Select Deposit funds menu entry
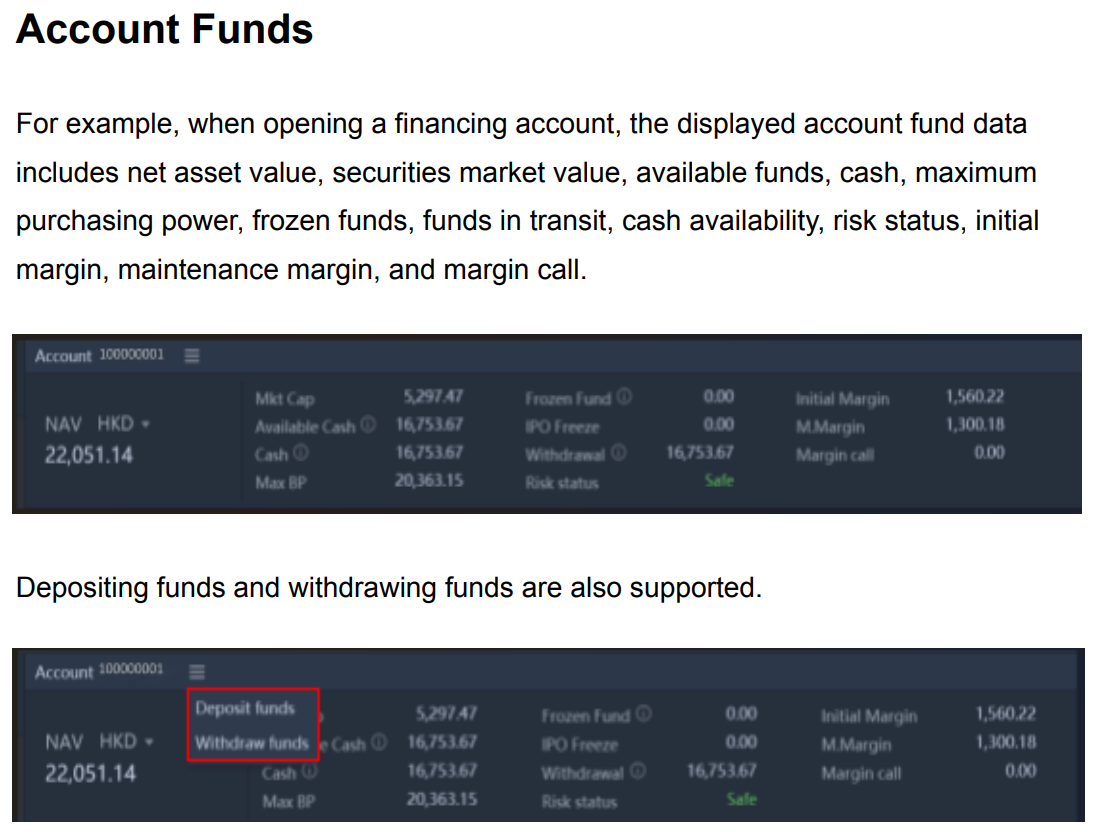This screenshot has height=832, width=1099. 245,708
